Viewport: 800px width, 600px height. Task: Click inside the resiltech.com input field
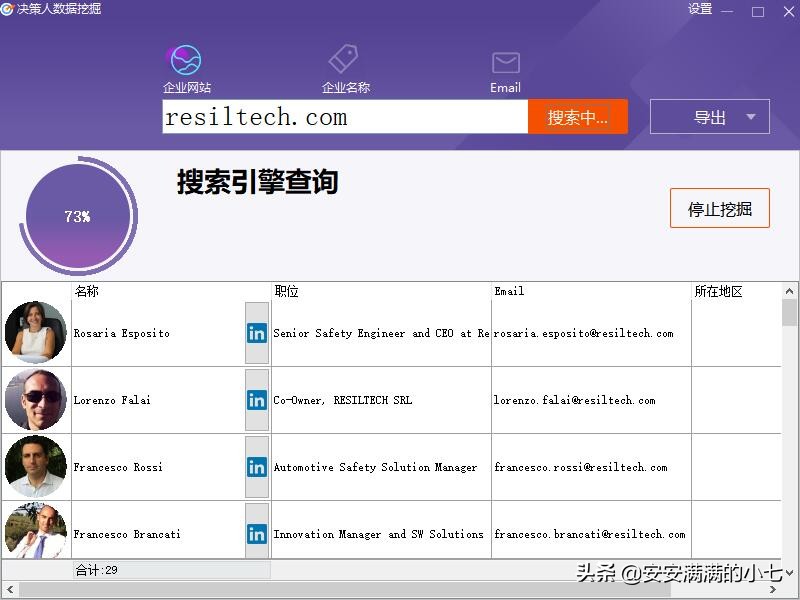[345, 117]
